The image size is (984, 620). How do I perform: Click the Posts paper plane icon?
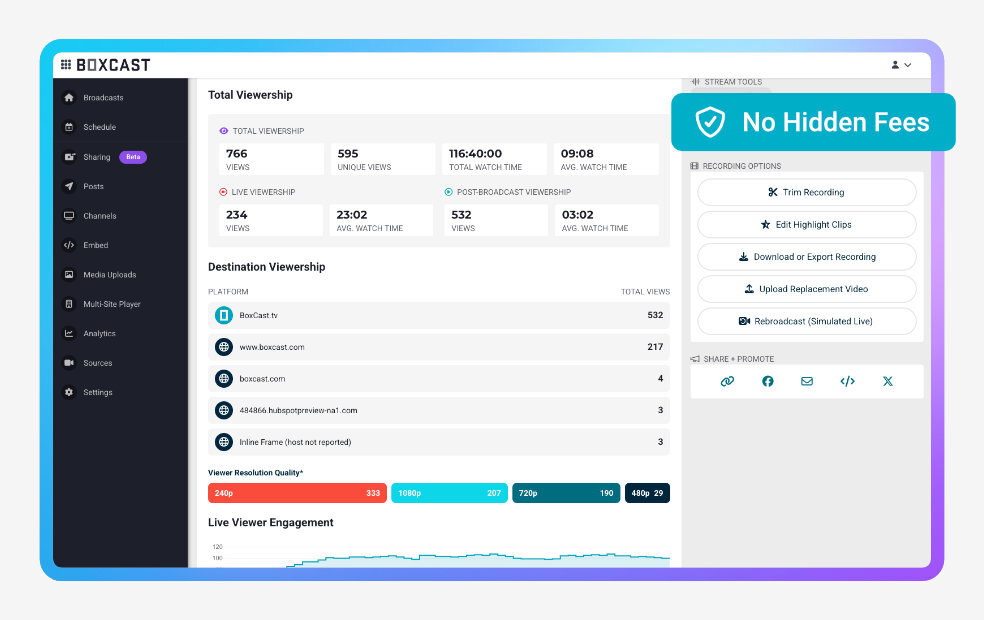69,186
